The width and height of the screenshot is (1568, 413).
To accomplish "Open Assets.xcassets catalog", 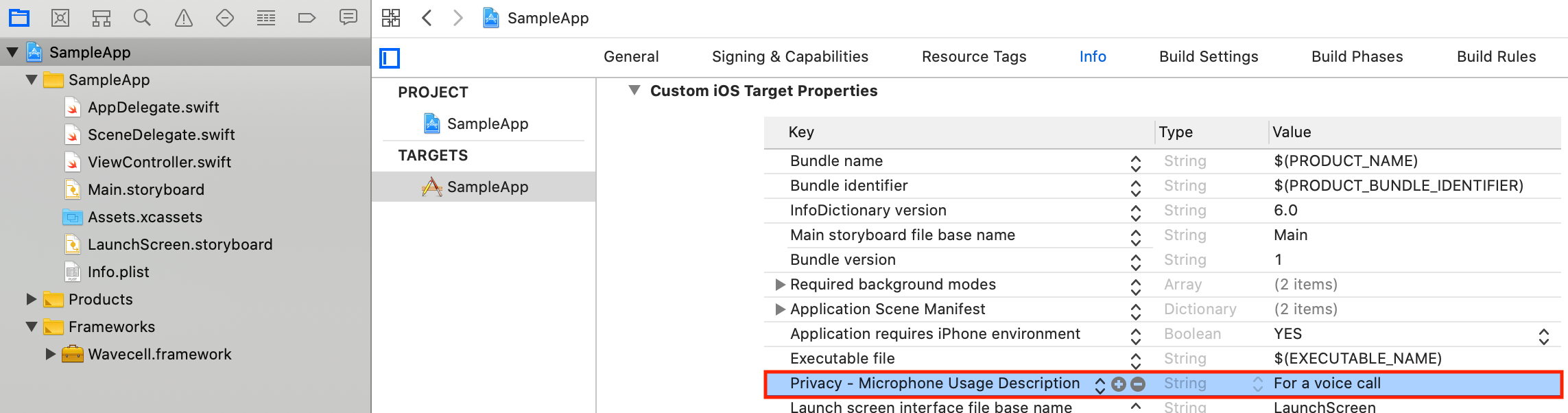I will point(145,217).
